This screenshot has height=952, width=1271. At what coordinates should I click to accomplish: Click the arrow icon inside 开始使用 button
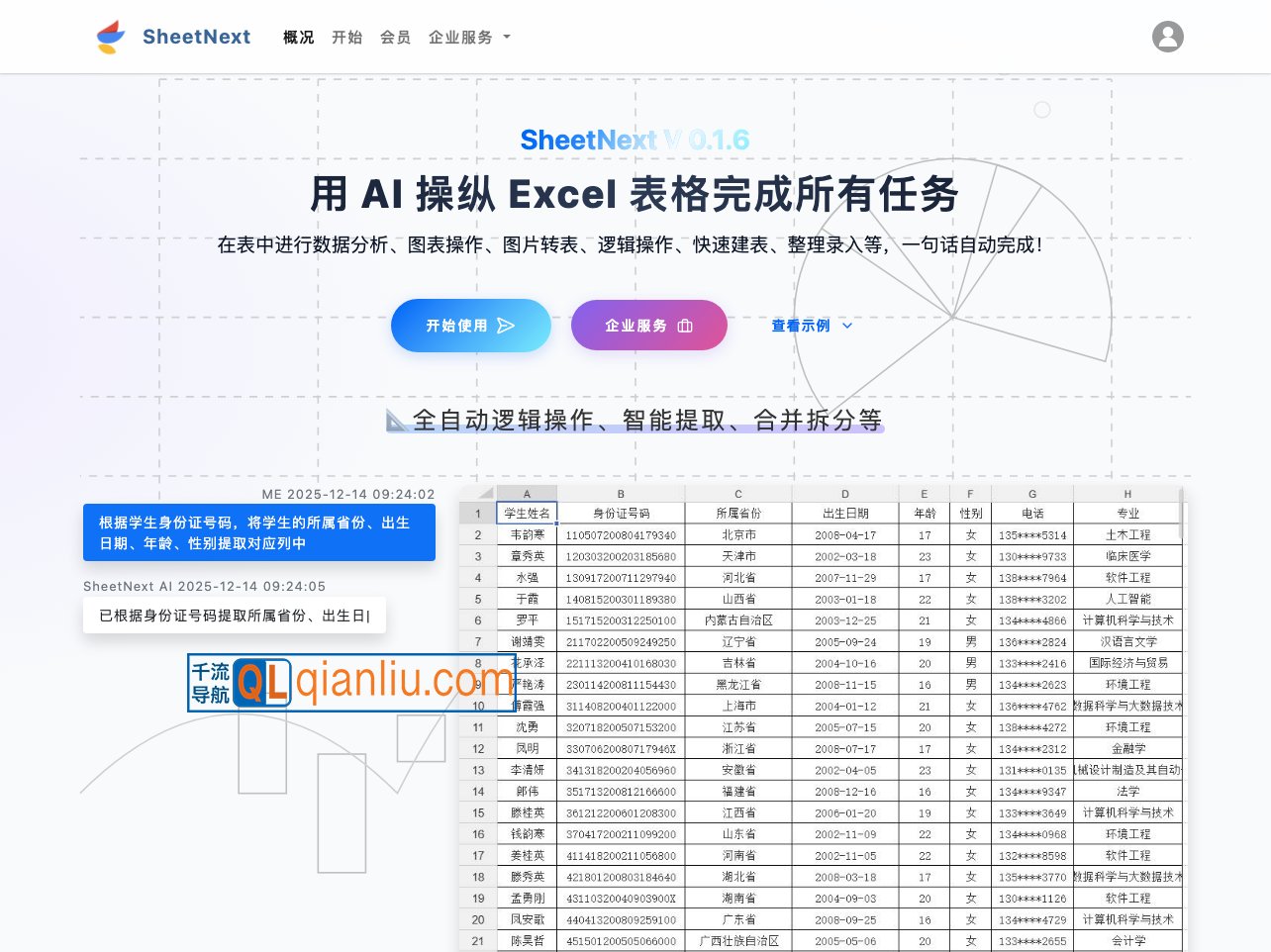(507, 325)
